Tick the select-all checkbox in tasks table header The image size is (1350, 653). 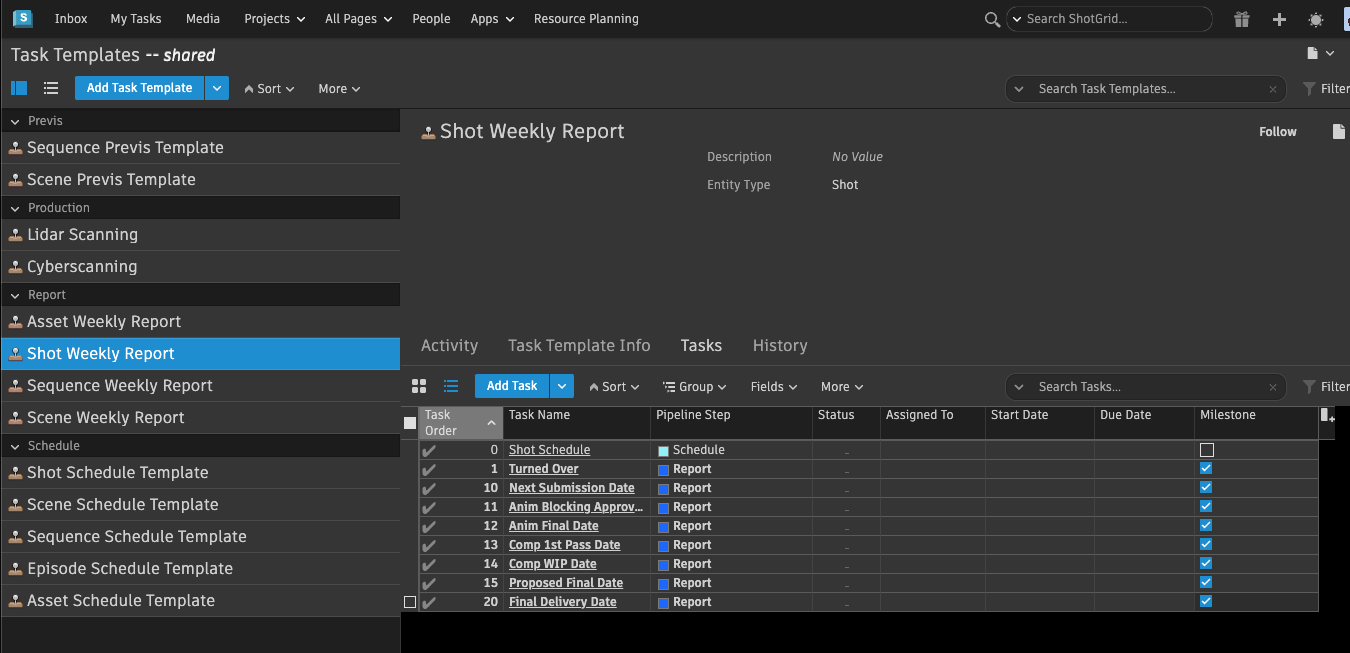409,423
